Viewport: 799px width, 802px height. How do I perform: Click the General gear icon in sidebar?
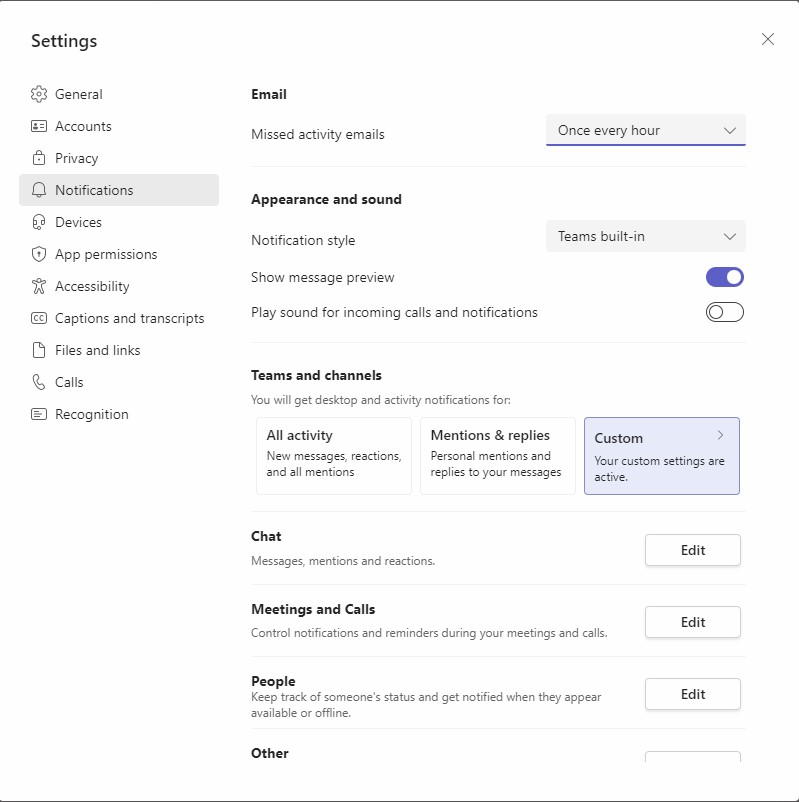click(x=39, y=94)
